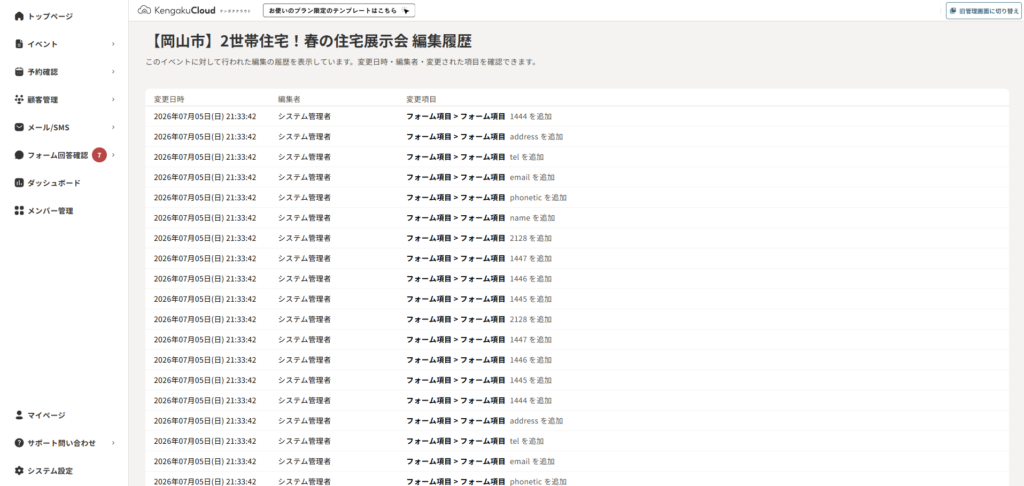
Task: Click the envelope icon beside メール/SMS
Action: click(19, 127)
